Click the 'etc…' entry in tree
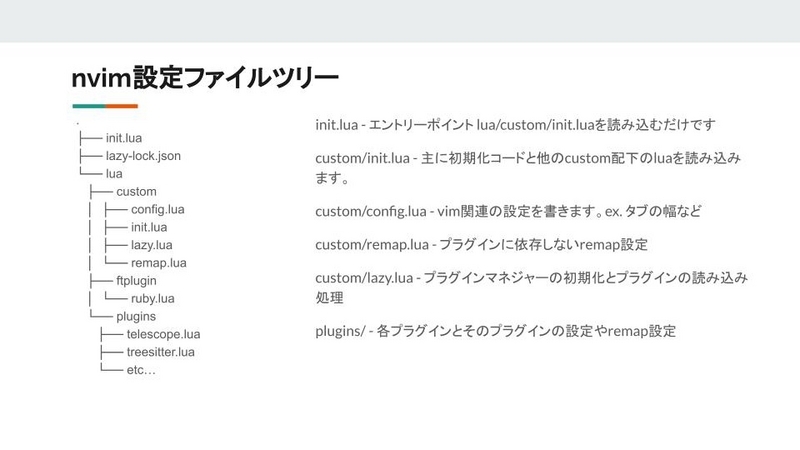 click(141, 370)
